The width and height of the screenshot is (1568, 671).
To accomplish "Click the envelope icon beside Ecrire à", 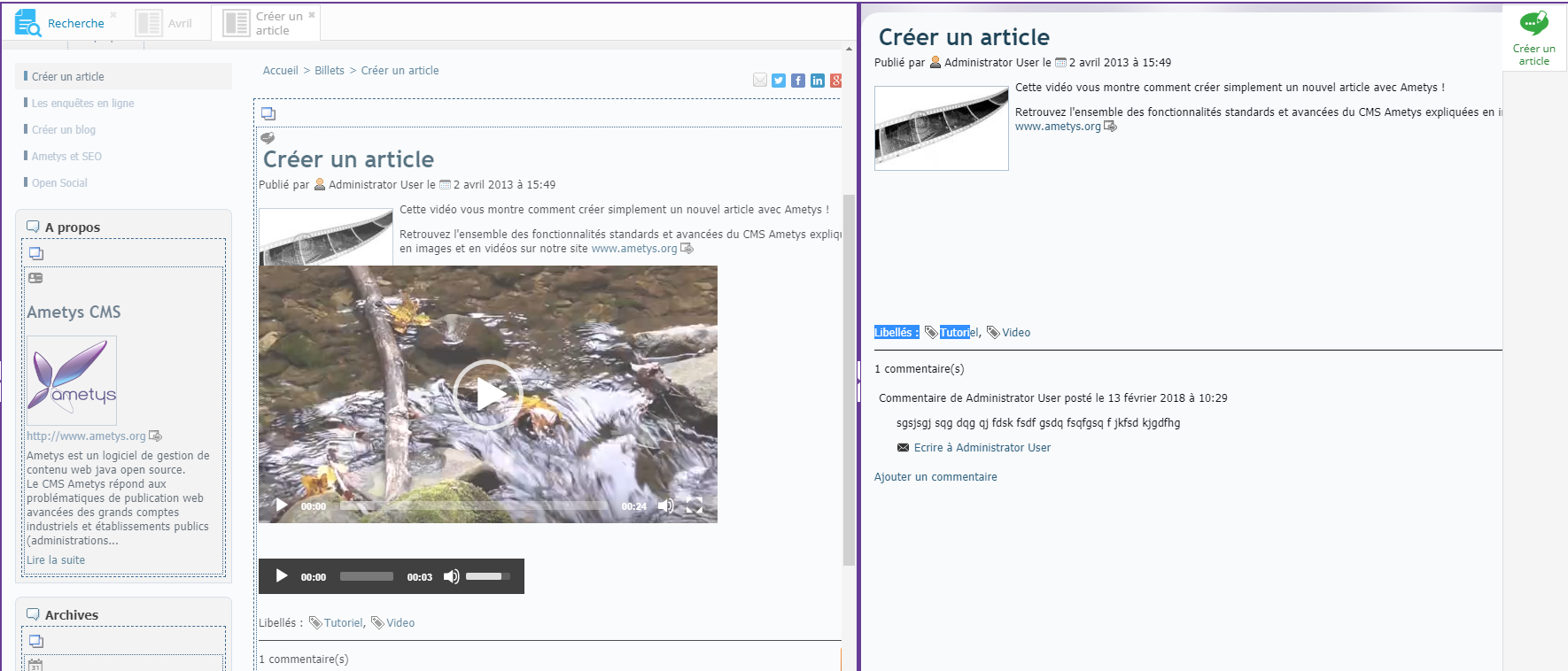I will tap(903, 448).
